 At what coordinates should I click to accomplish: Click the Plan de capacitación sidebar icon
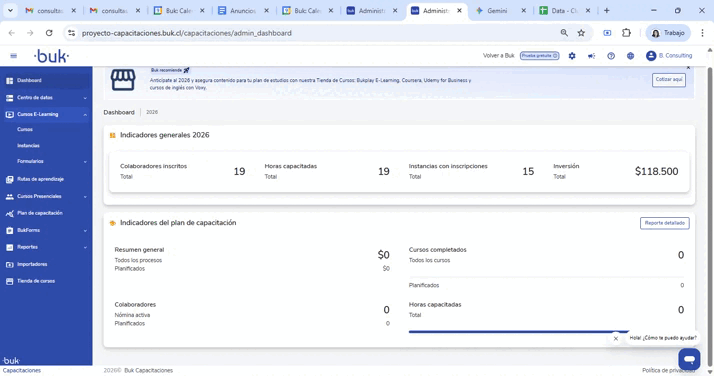[10, 213]
